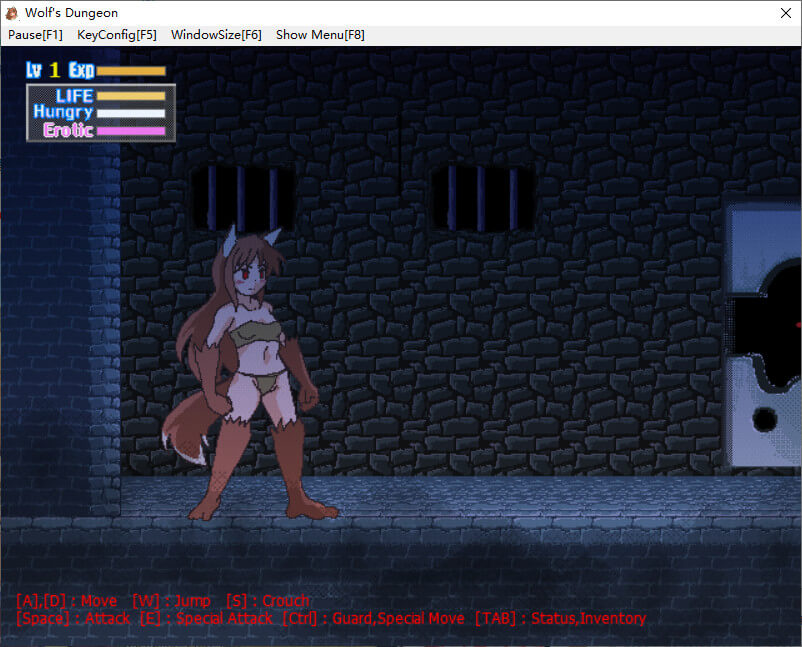Screen dimensions: 802x647
Task: Click the LIFE label in the status panel
Action: [x=74, y=96]
